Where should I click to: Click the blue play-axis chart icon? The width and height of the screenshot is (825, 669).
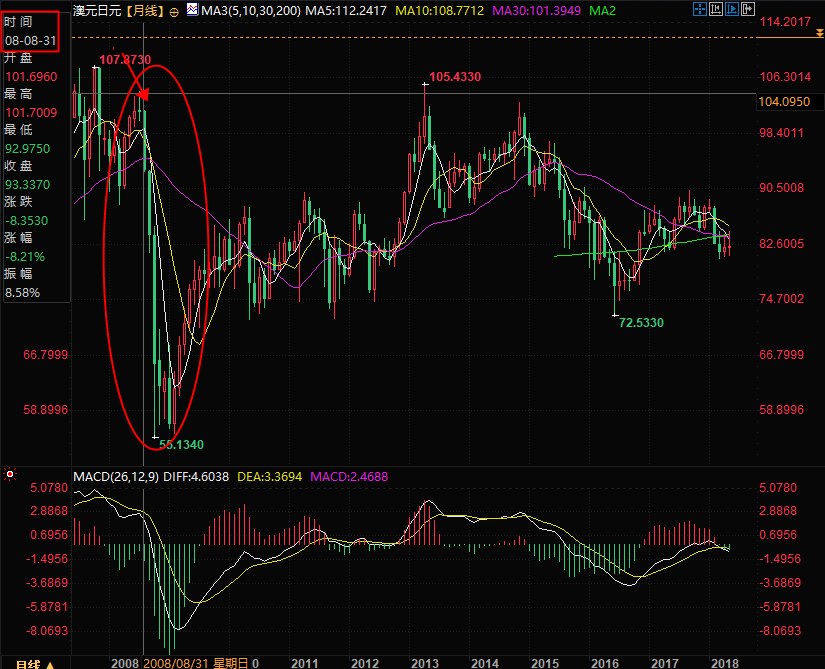732,9
